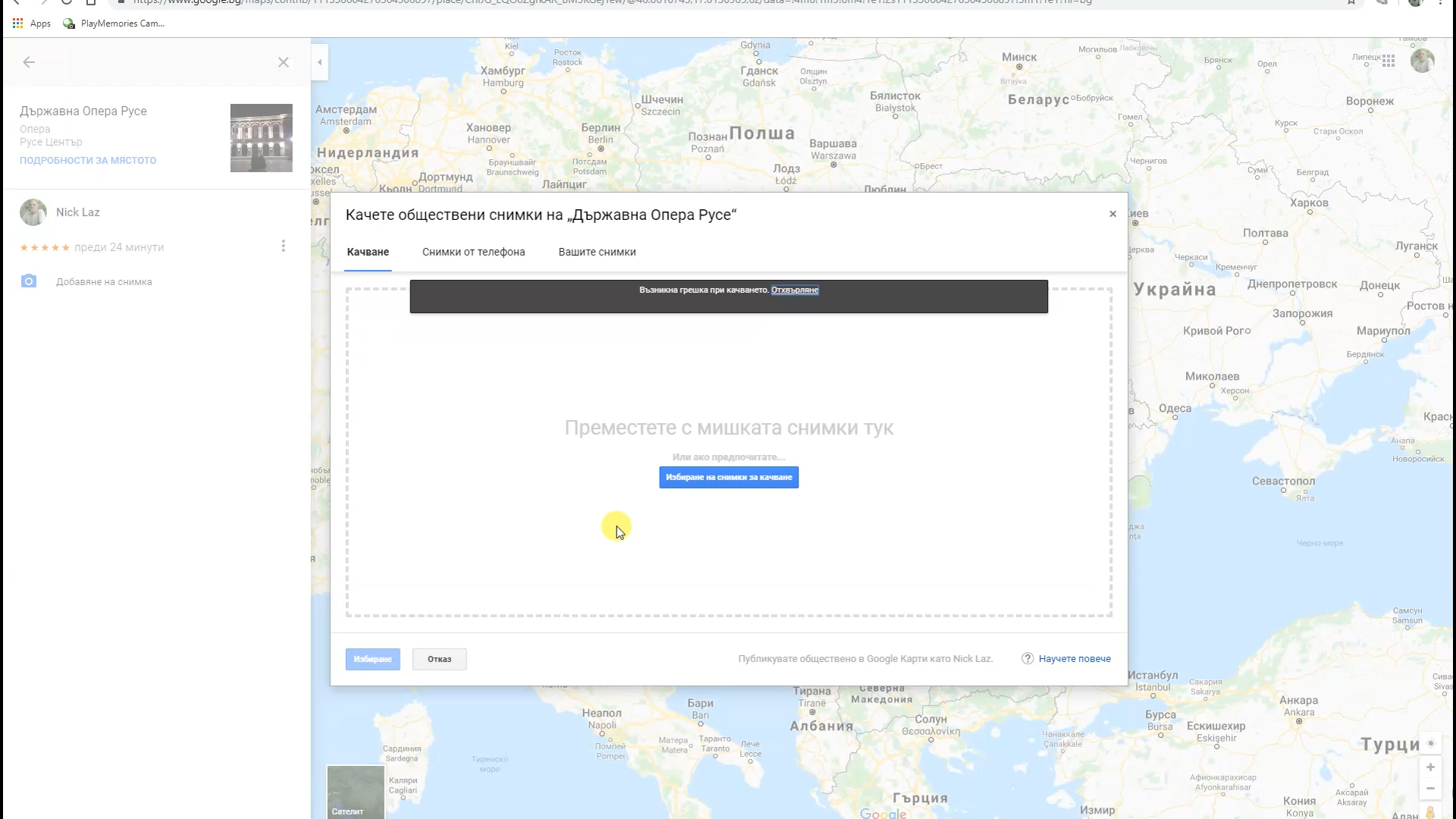Close the upload photos dialog
Image resolution: width=1456 pixels, height=819 pixels.
pyautogui.click(x=1112, y=214)
